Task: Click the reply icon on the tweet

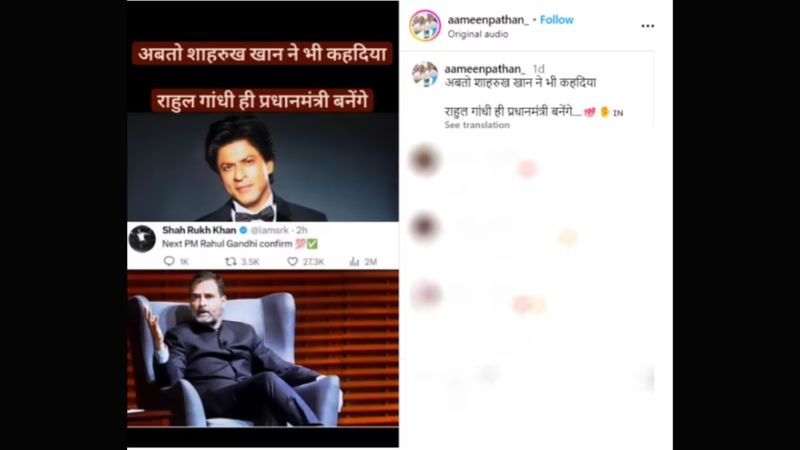Action: [x=169, y=261]
